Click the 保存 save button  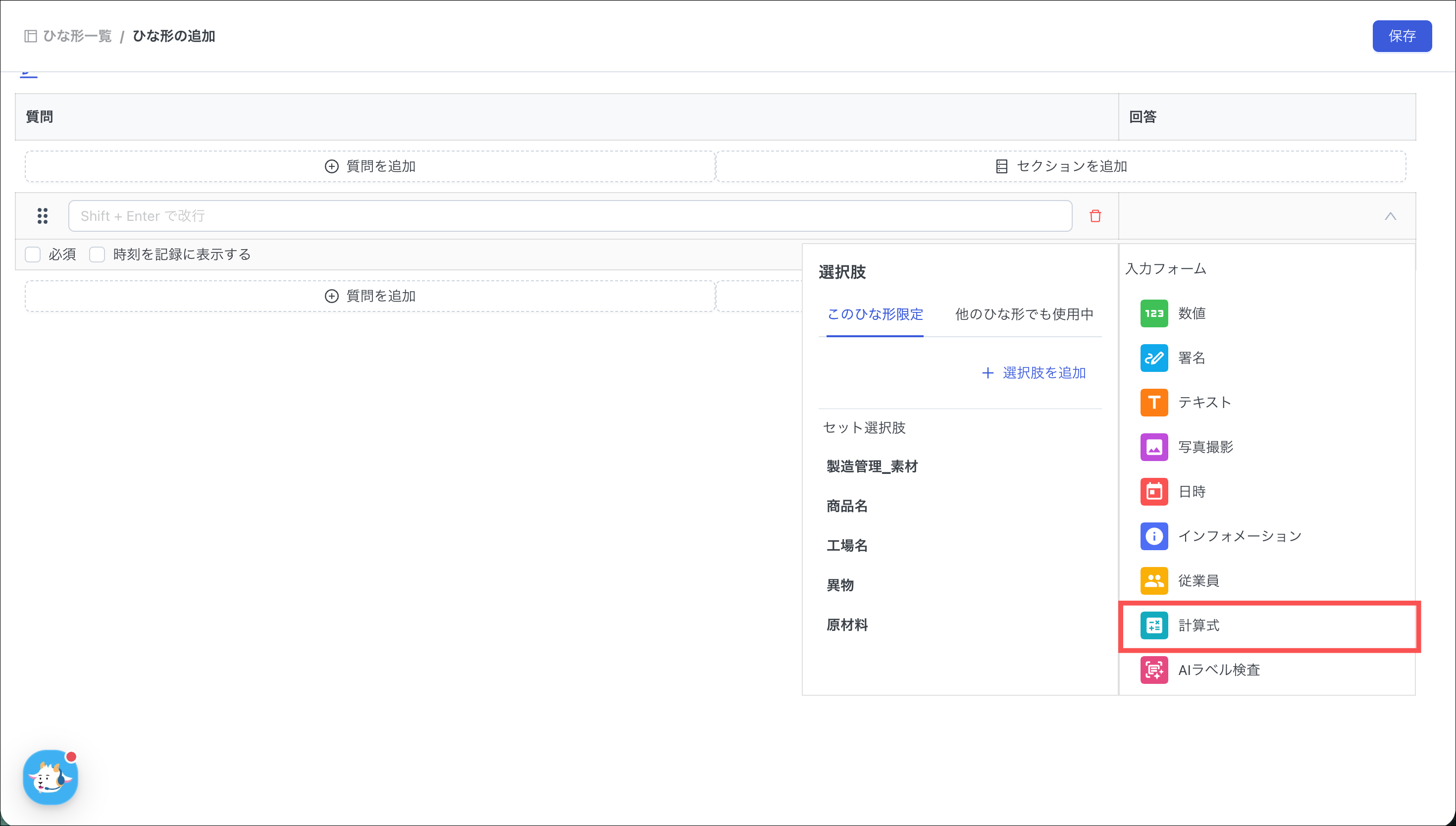pyautogui.click(x=1402, y=36)
